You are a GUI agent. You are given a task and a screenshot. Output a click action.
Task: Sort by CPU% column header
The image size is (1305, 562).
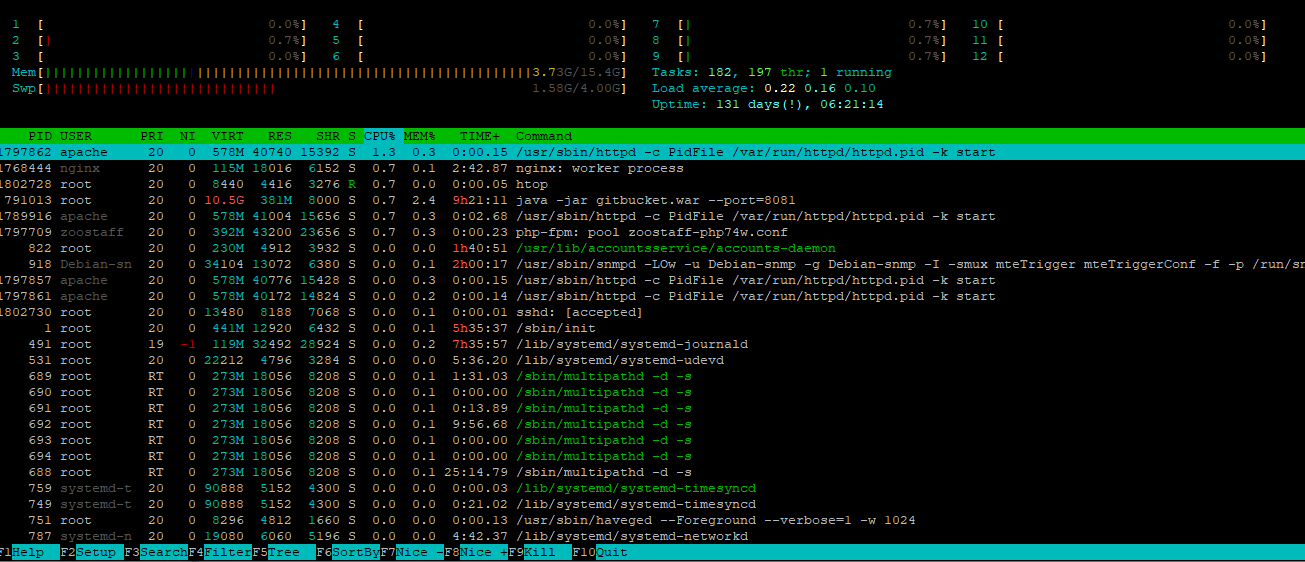tap(379, 136)
